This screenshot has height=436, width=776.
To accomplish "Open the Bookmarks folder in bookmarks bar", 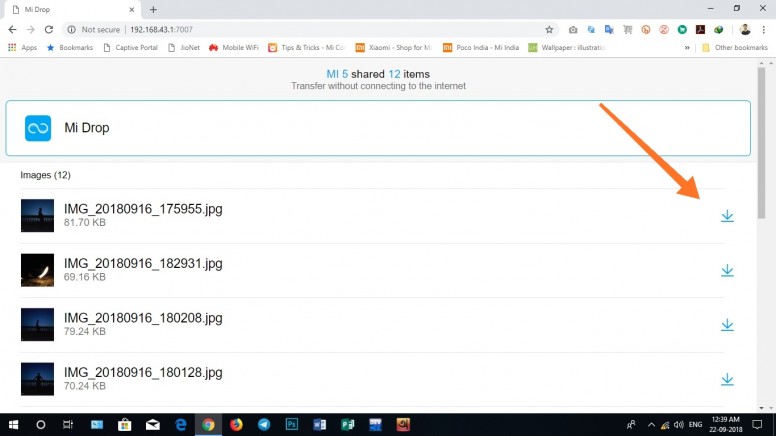I will [x=70, y=48].
